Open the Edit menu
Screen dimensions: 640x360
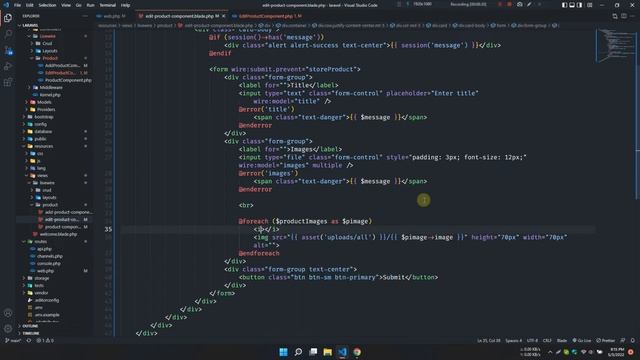(30, 5)
